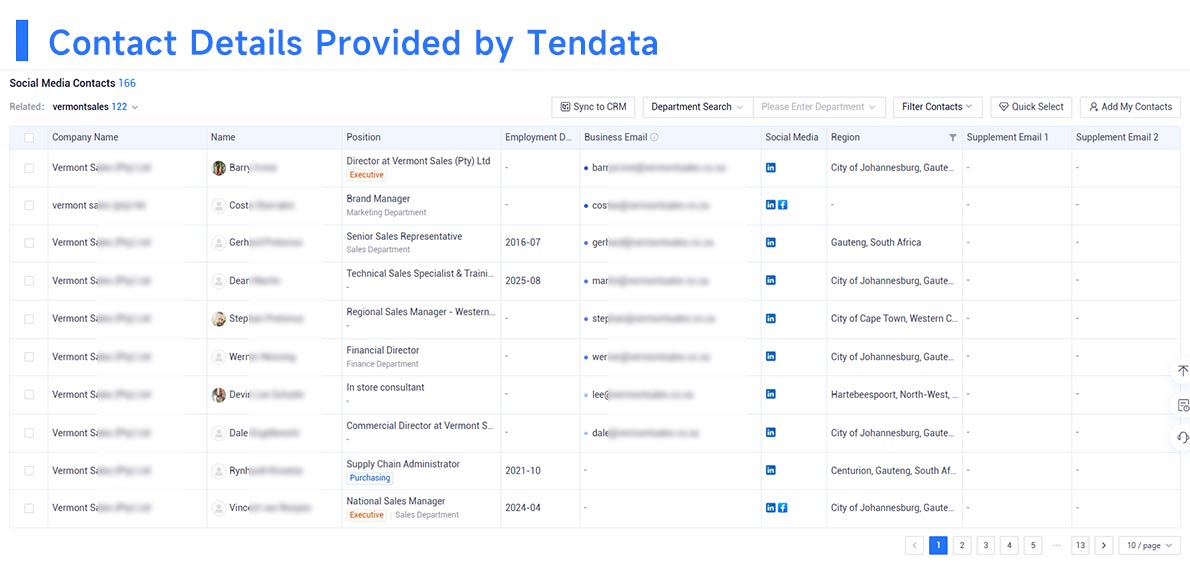
Task: Toggle the select-all header checkbox
Action: pyautogui.click(x=29, y=137)
